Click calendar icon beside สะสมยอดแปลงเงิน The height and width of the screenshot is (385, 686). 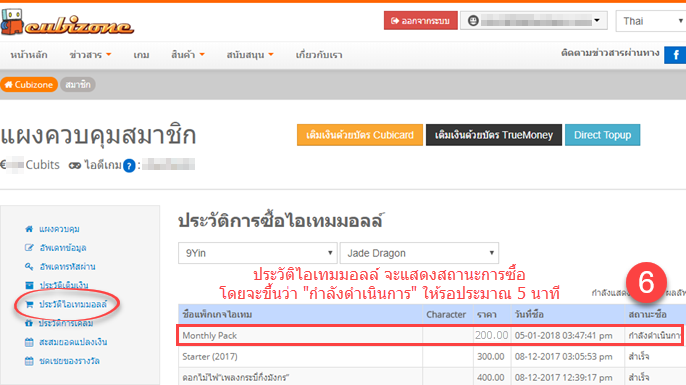tap(29, 342)
